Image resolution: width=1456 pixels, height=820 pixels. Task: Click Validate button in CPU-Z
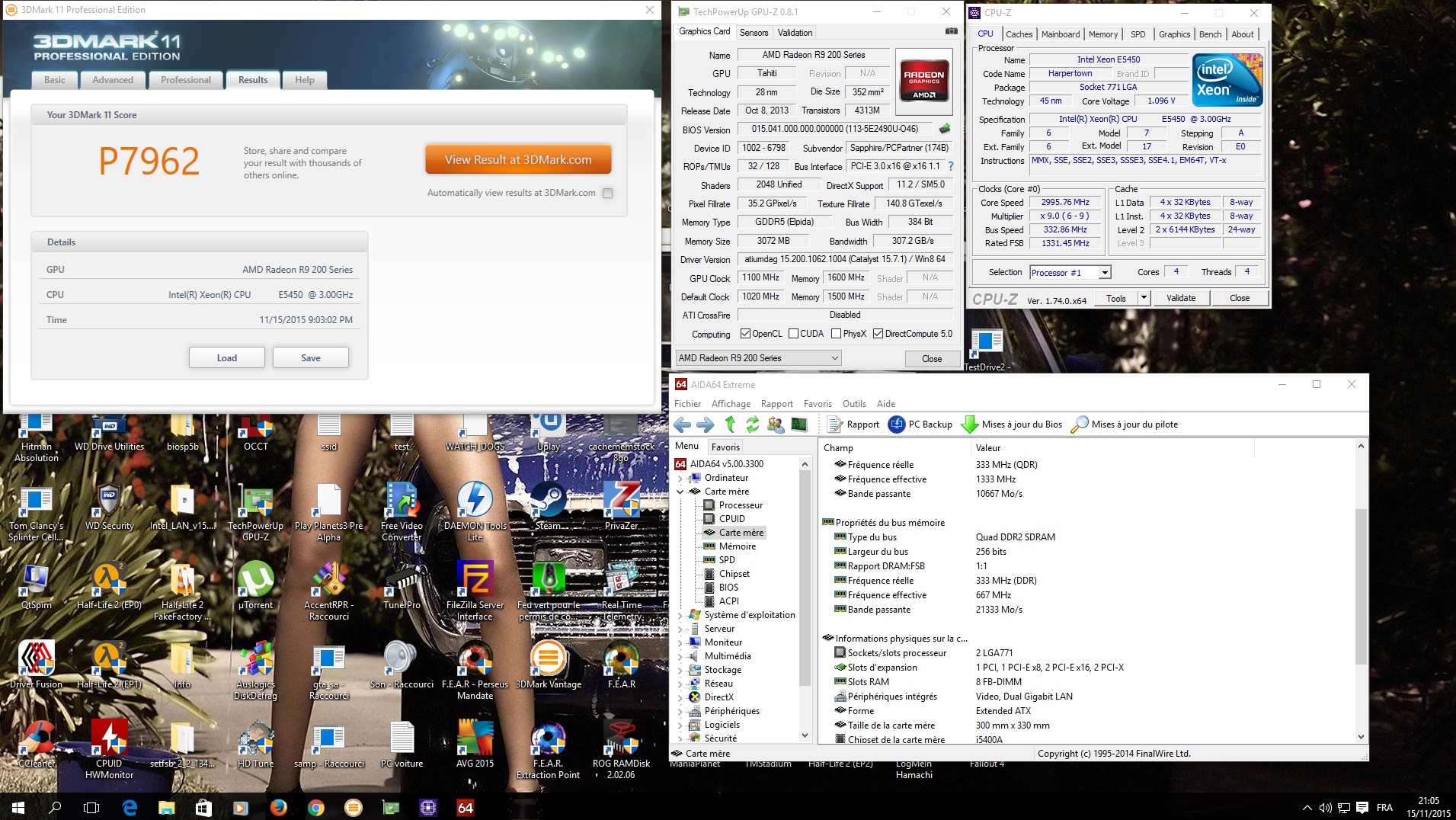click(x=1180, y=298)
